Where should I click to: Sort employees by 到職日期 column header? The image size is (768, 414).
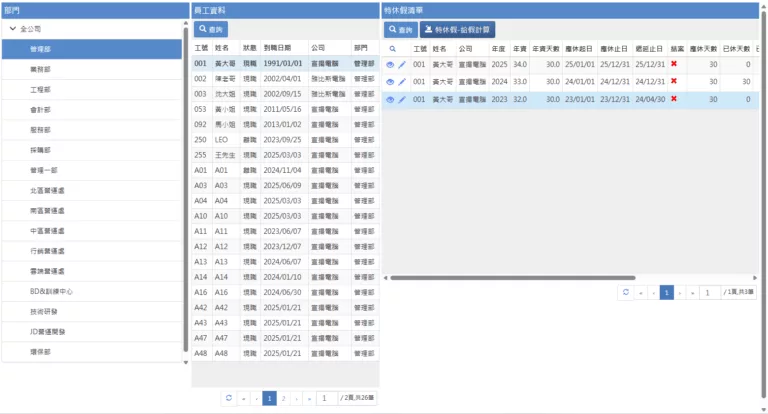coord(279,47)
